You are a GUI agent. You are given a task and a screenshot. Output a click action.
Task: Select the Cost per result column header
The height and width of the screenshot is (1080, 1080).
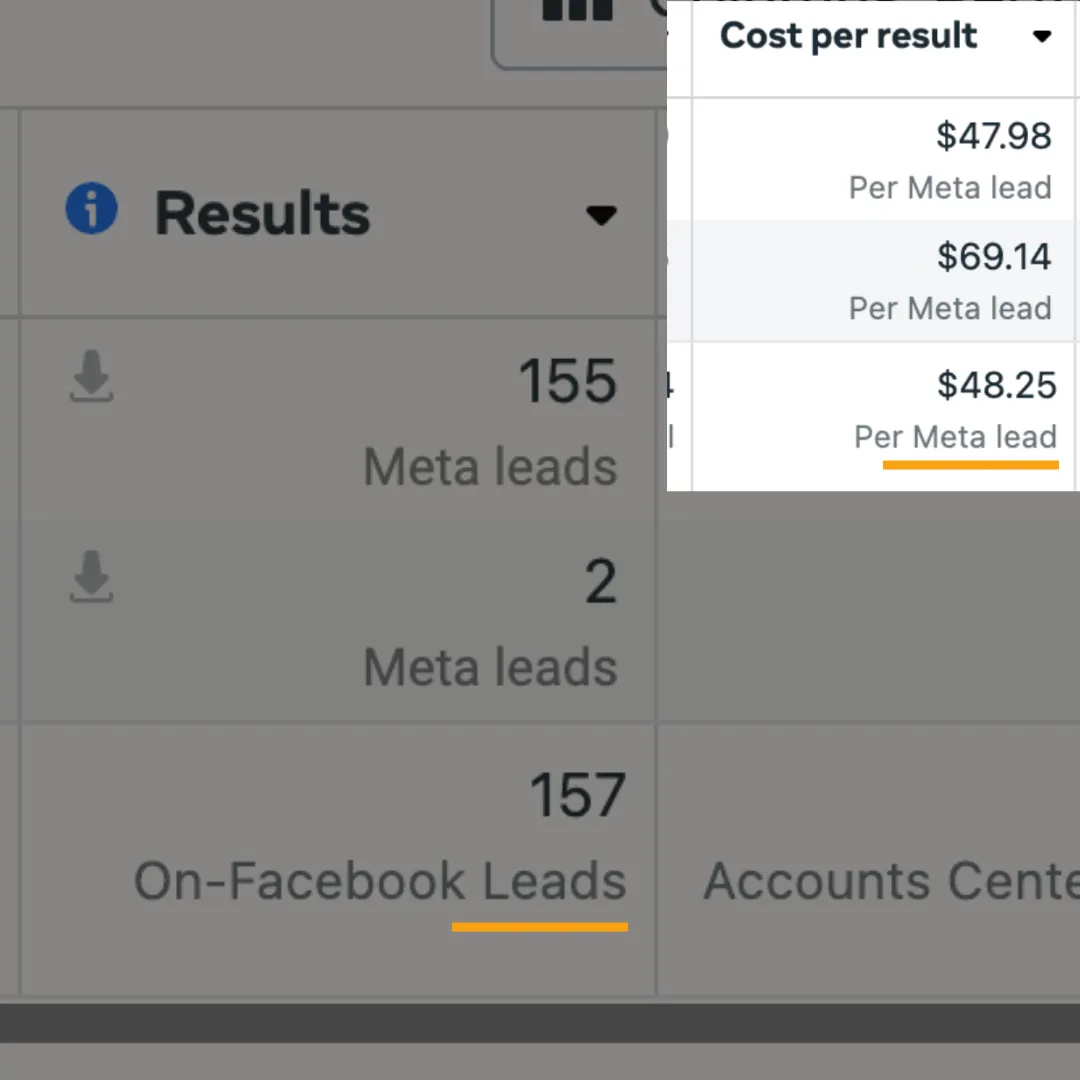point(848,36)
